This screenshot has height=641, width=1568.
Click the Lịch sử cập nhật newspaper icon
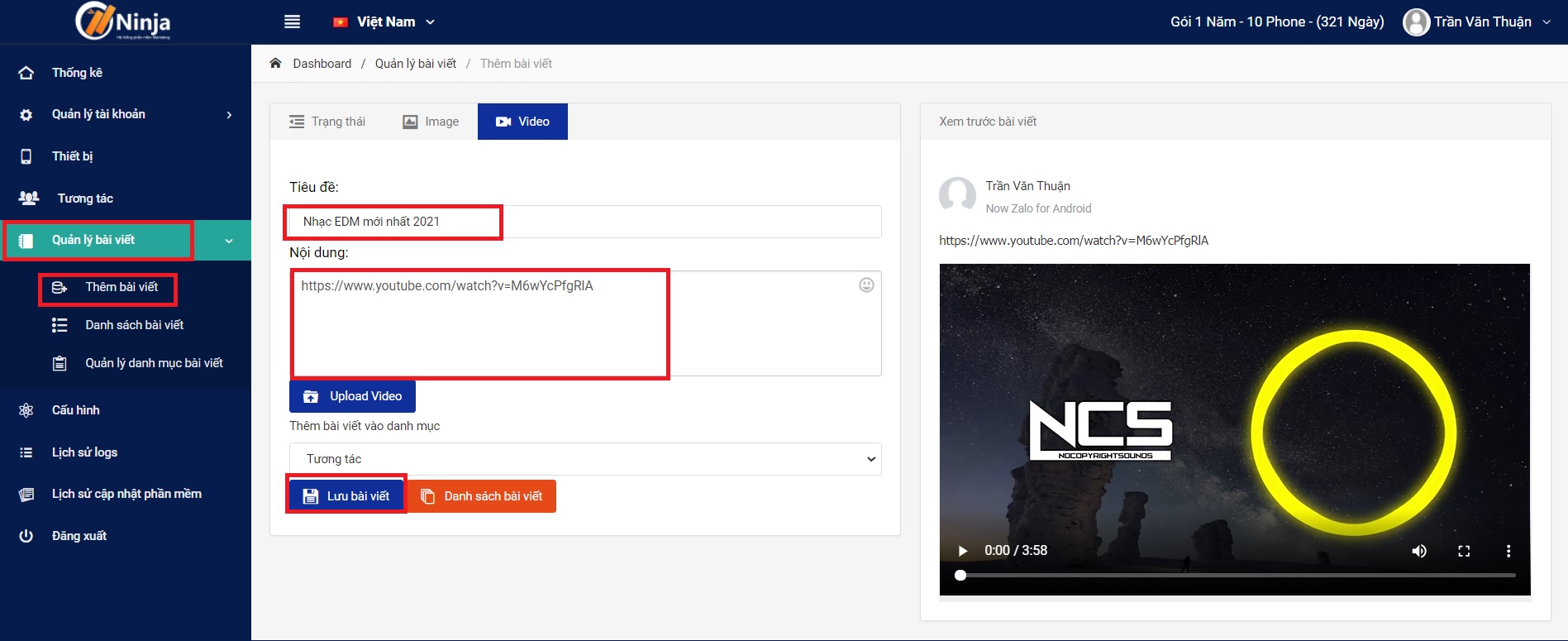[x=26, y=495]
